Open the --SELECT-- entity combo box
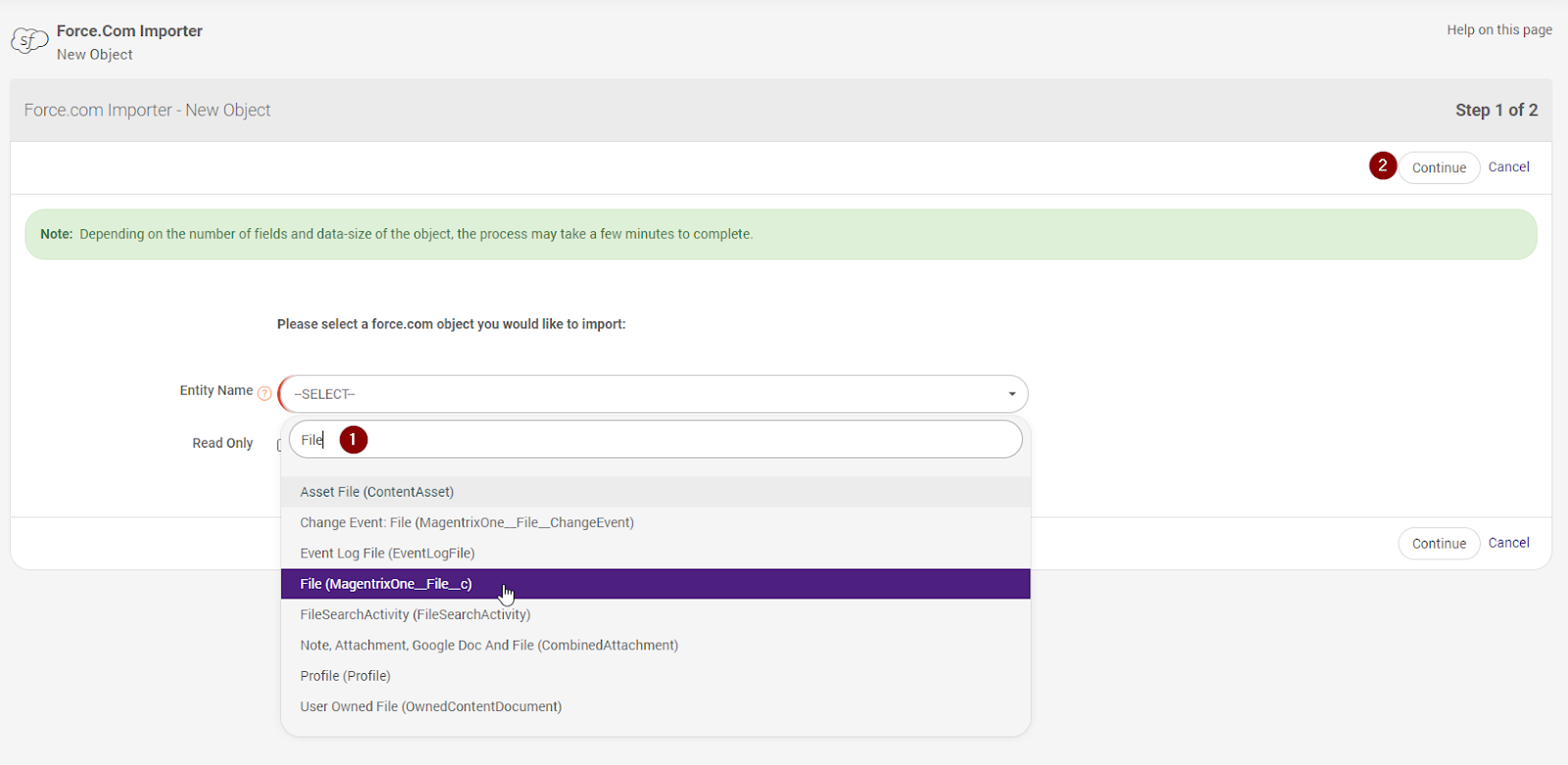Image resolution: width=1568 pixels, height=765 pixels. click(x=654, y=394)
